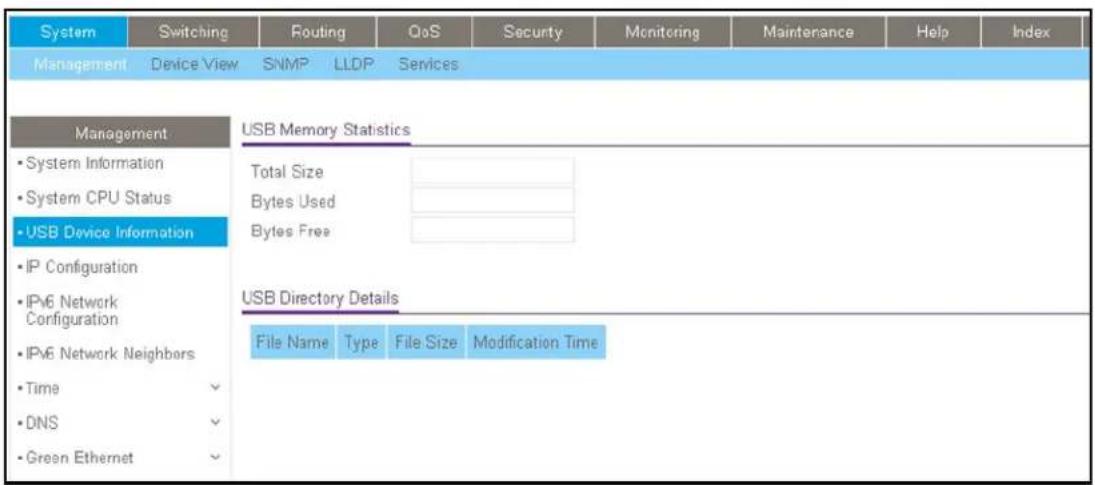Click the DNS chevron arrow
This screenshot has width=1095, height=485.
[x=215, y=422]
